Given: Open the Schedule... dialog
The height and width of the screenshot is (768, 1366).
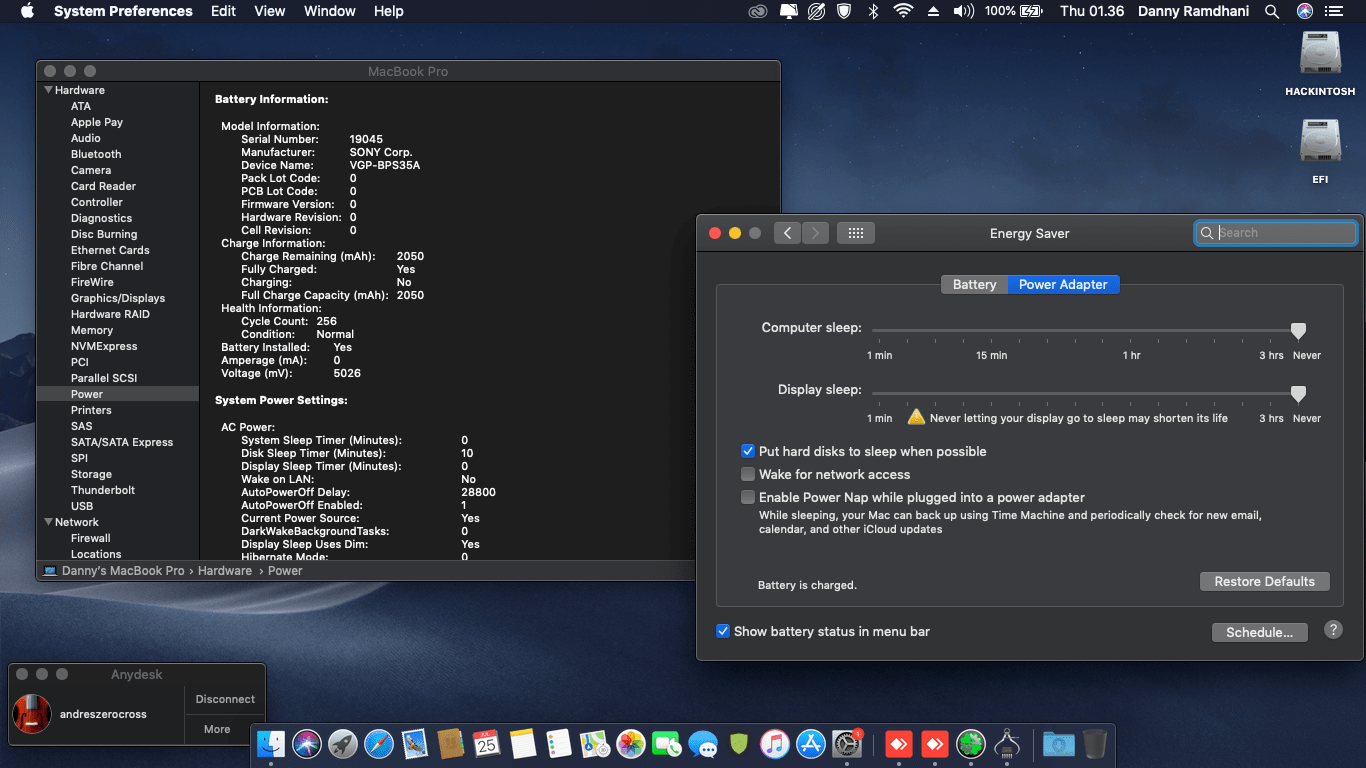Looking at the screenshot, I should (1260, 632).
